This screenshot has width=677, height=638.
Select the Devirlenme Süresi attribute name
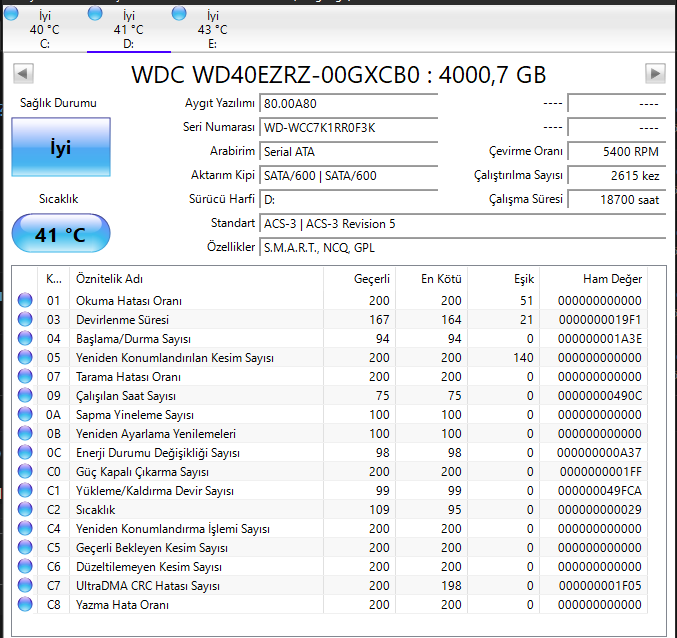point(122,320)
